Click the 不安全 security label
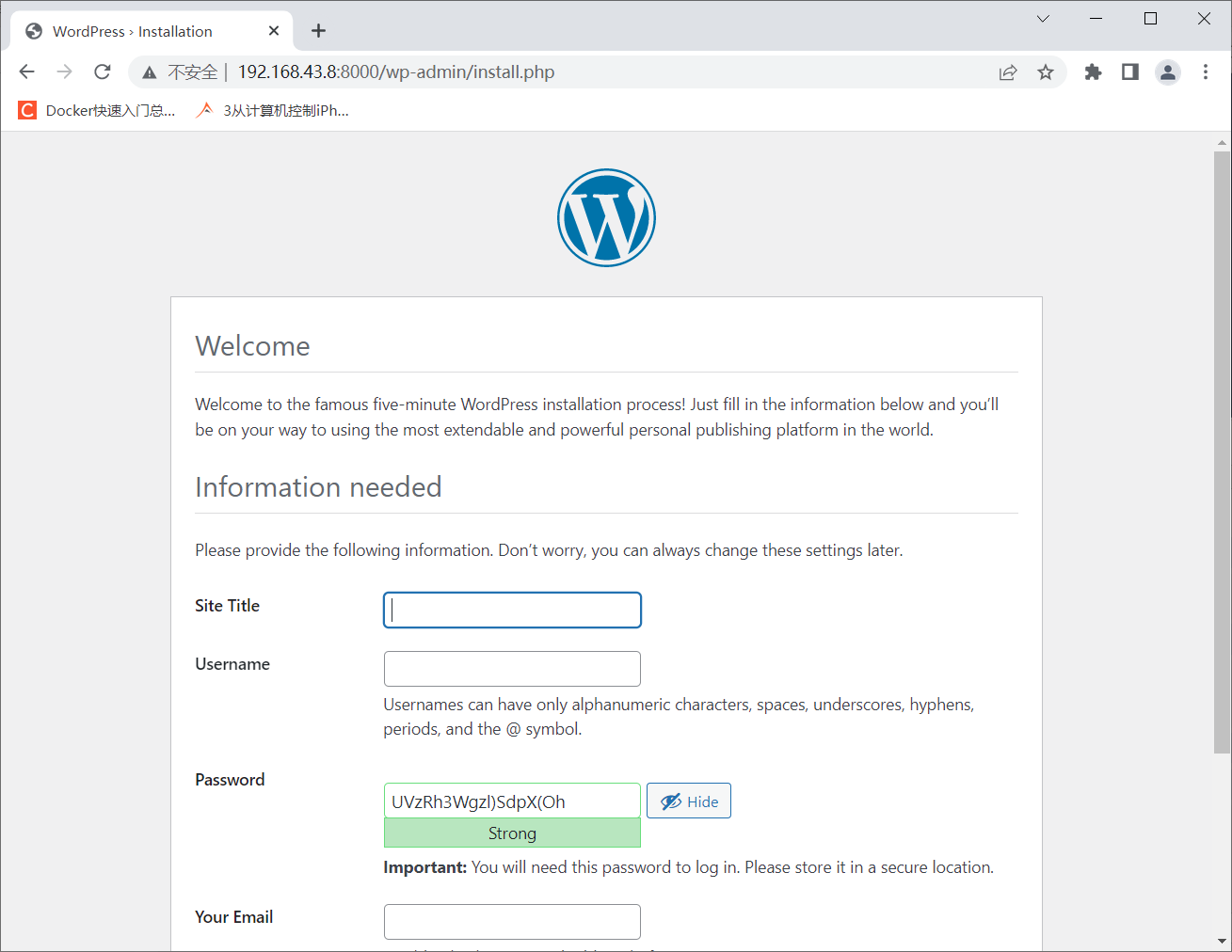The image size is (1232, 952). click(x=193, y=72)
